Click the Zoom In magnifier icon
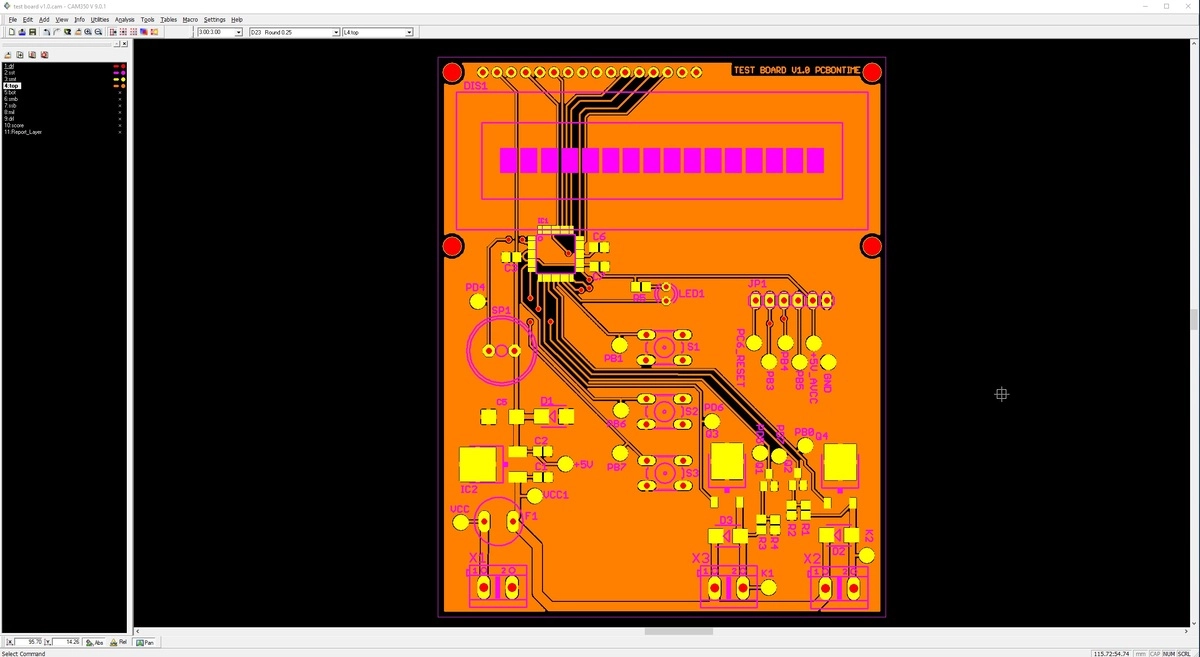 87,32
